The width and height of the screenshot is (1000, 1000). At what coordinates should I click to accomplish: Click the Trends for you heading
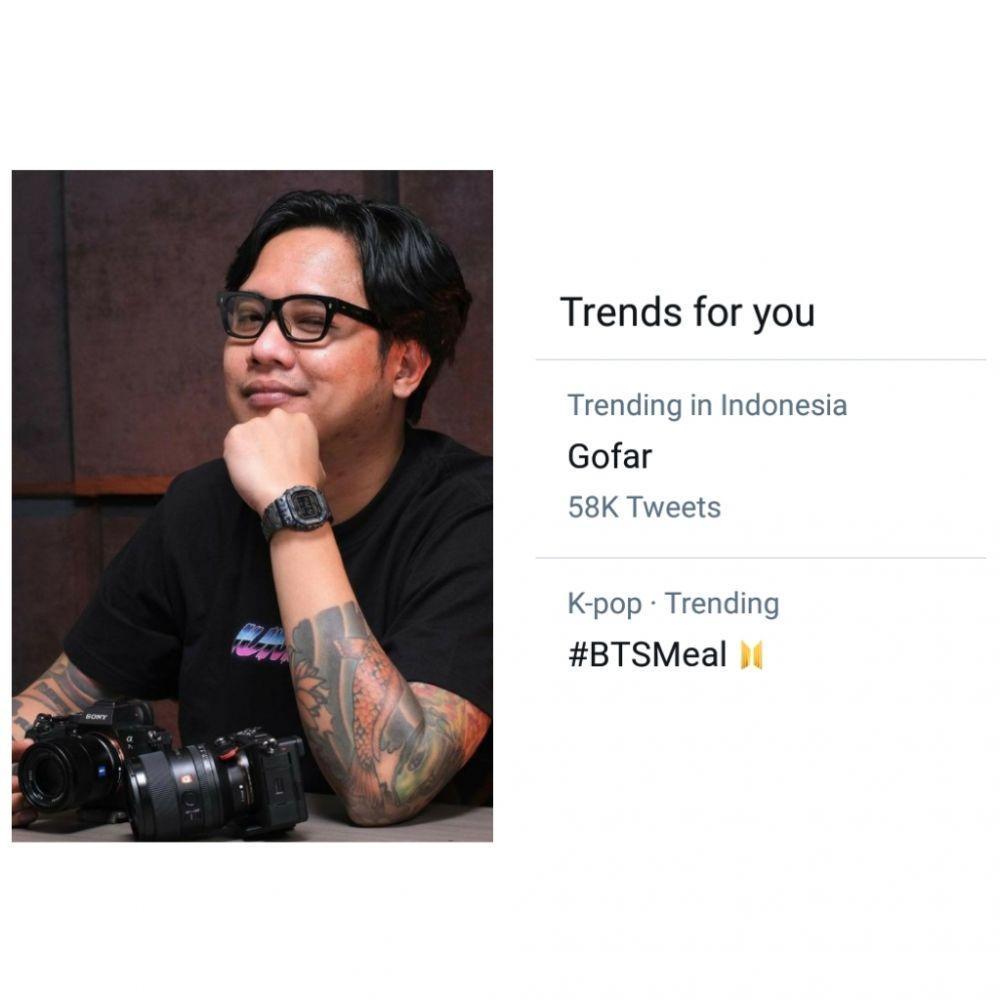point(688,312)
